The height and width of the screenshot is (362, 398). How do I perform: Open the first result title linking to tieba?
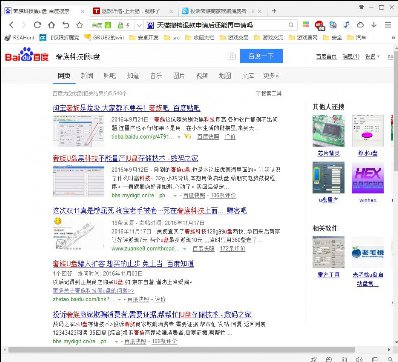pyautogui.click(x=126, y=108)
